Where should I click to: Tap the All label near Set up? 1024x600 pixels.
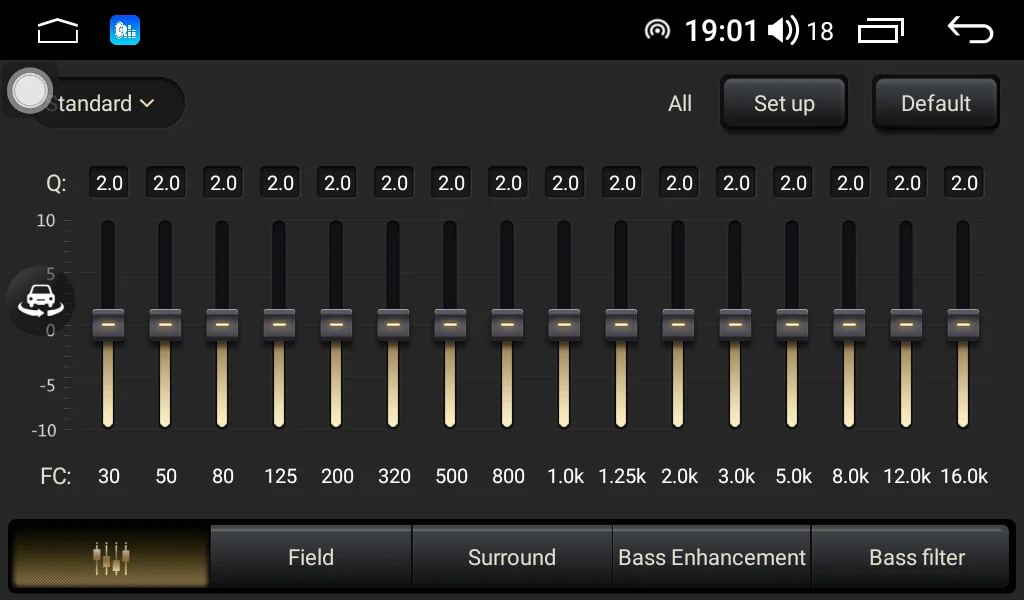pyautogui.click(x=680, y=104)
